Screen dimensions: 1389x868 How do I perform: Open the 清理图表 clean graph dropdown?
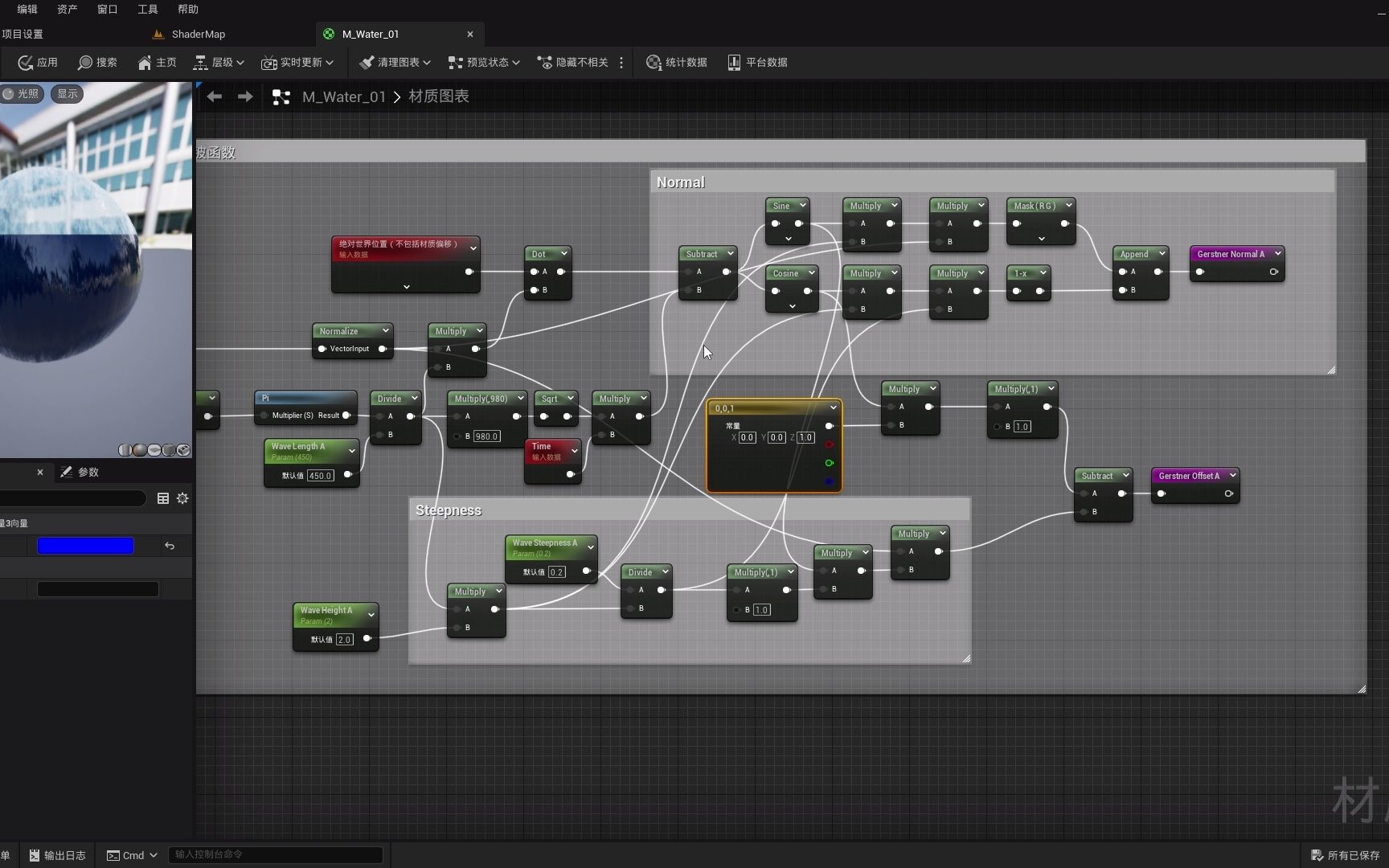click(395, 62)
